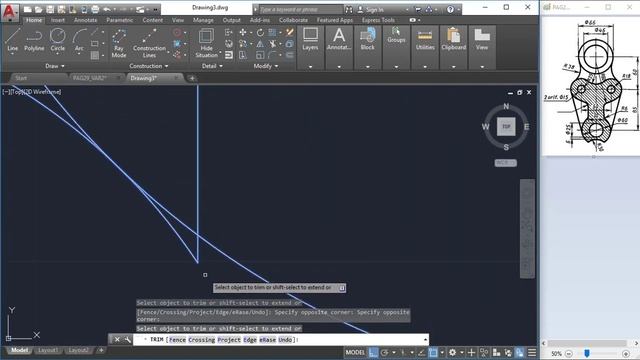The image size is (640, 360).
Task: Click zoom out minus button in image viewer
Action: click(x=569, y=354)
